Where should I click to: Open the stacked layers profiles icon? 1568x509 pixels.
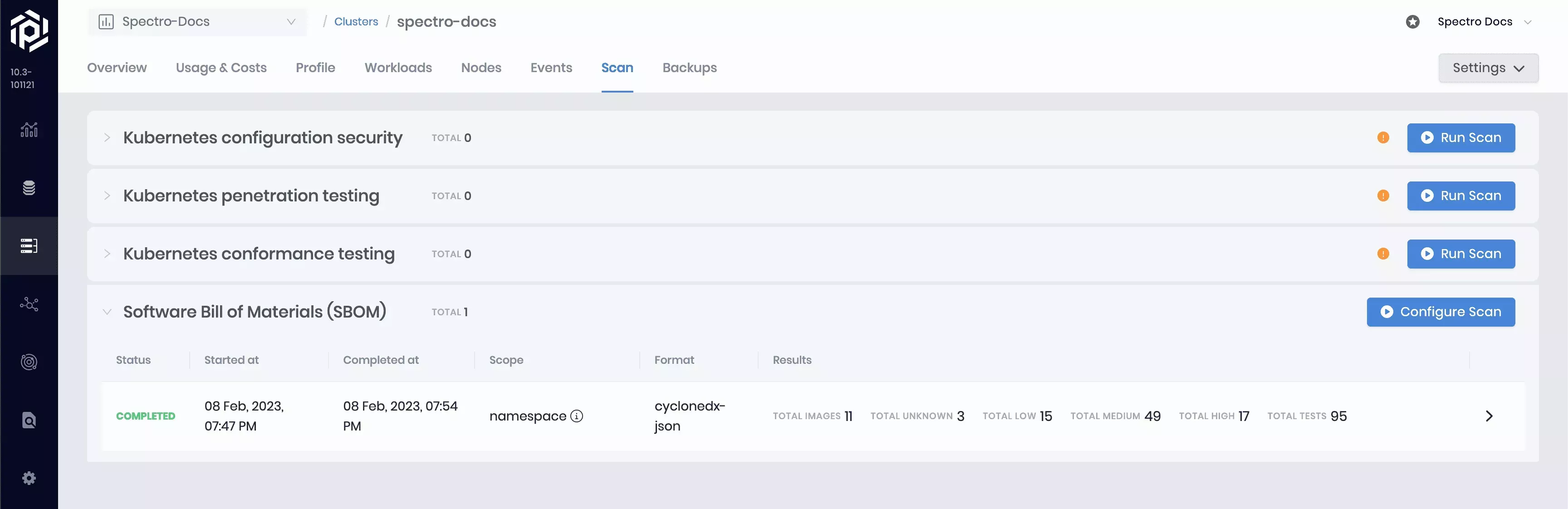29,187
